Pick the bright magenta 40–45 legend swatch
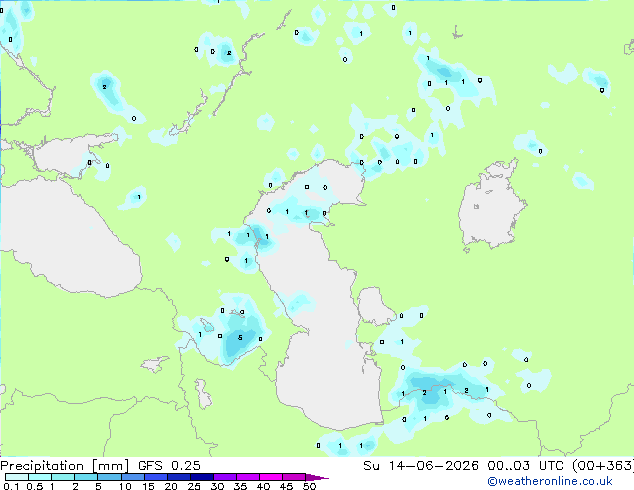 (x=271, y=477)
